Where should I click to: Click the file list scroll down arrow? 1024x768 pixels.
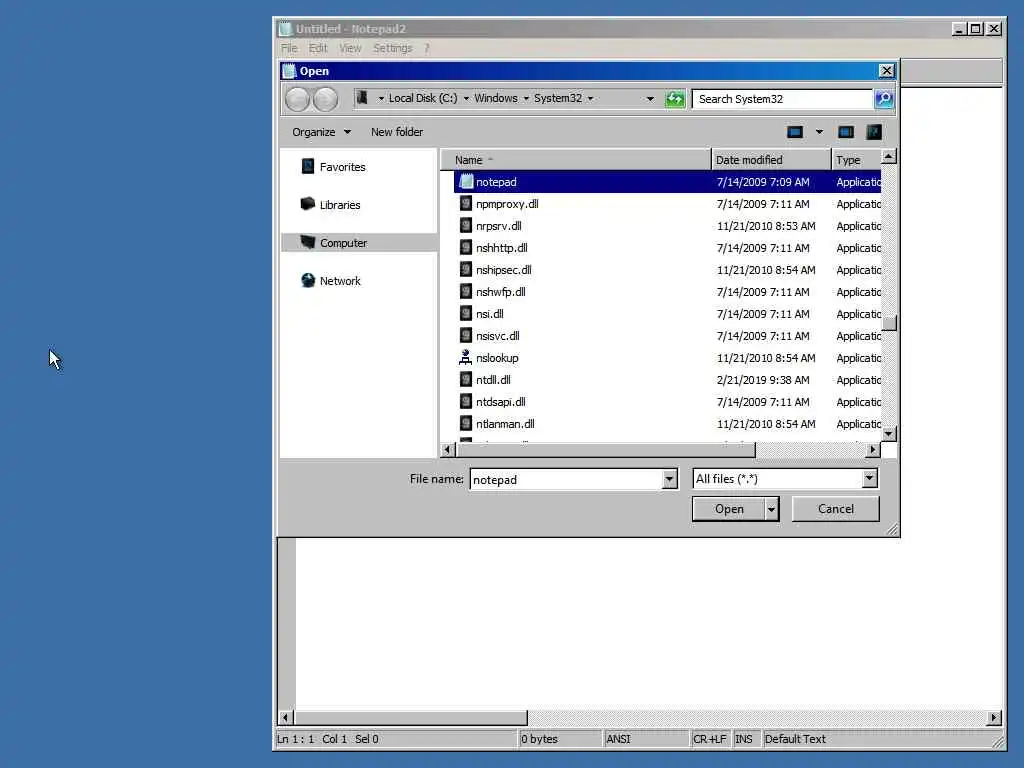889,434
